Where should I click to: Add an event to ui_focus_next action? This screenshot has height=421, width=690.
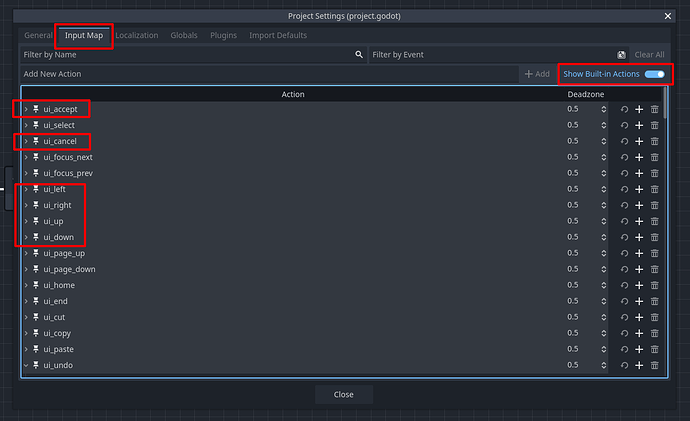tap(639, 157)
